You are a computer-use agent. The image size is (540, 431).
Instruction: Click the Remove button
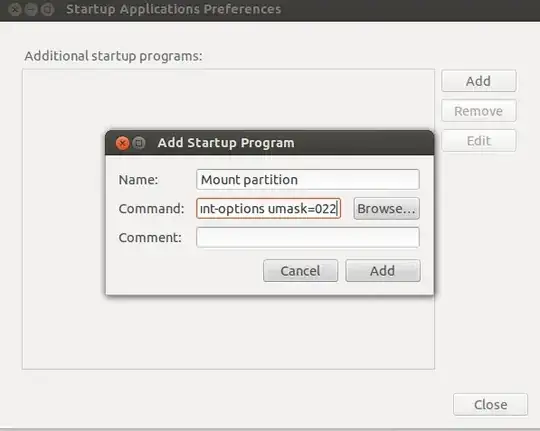(479, 111)
